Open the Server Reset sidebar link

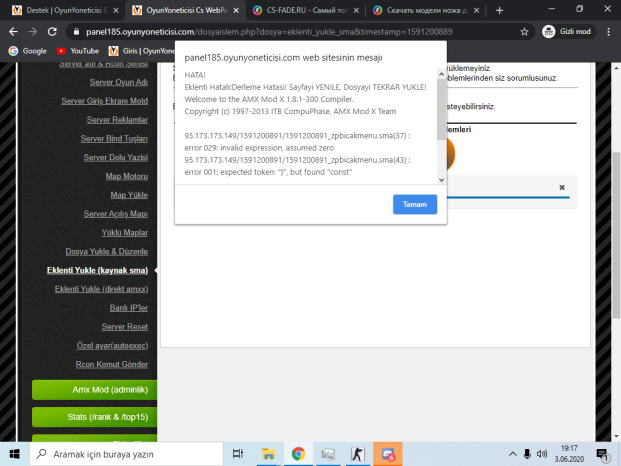[124, 327]
